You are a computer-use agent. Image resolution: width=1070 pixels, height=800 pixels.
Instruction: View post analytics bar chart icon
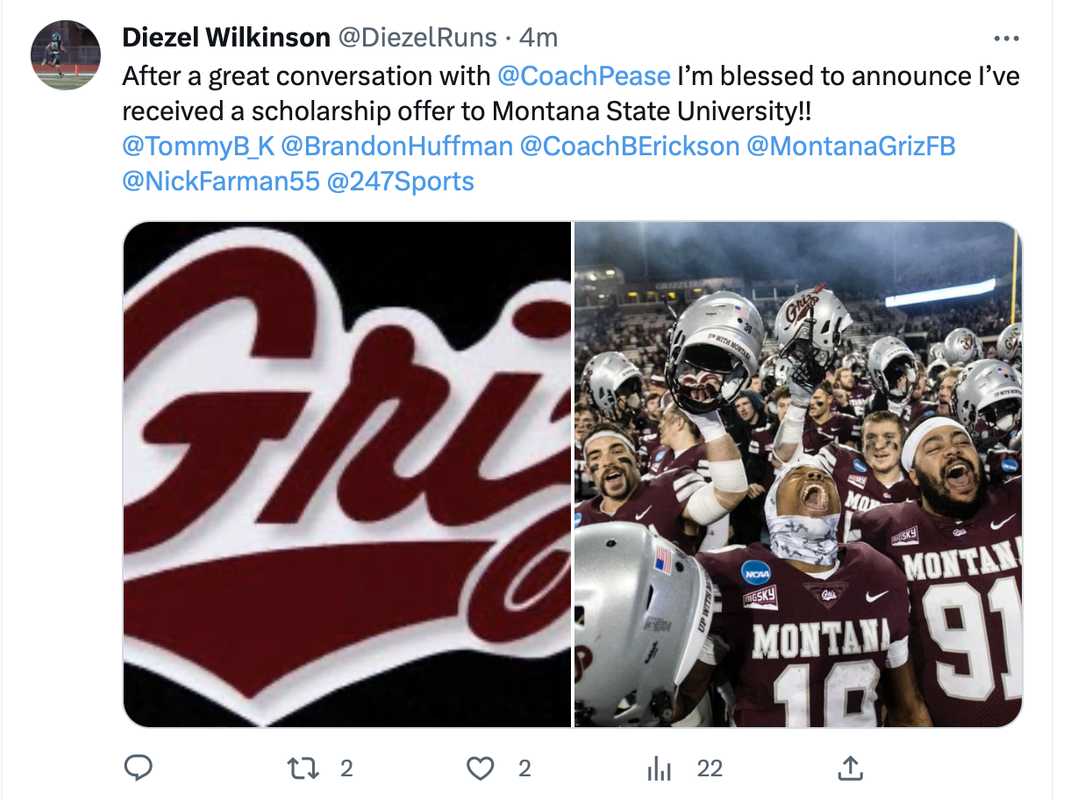click(x=659, y=768)
